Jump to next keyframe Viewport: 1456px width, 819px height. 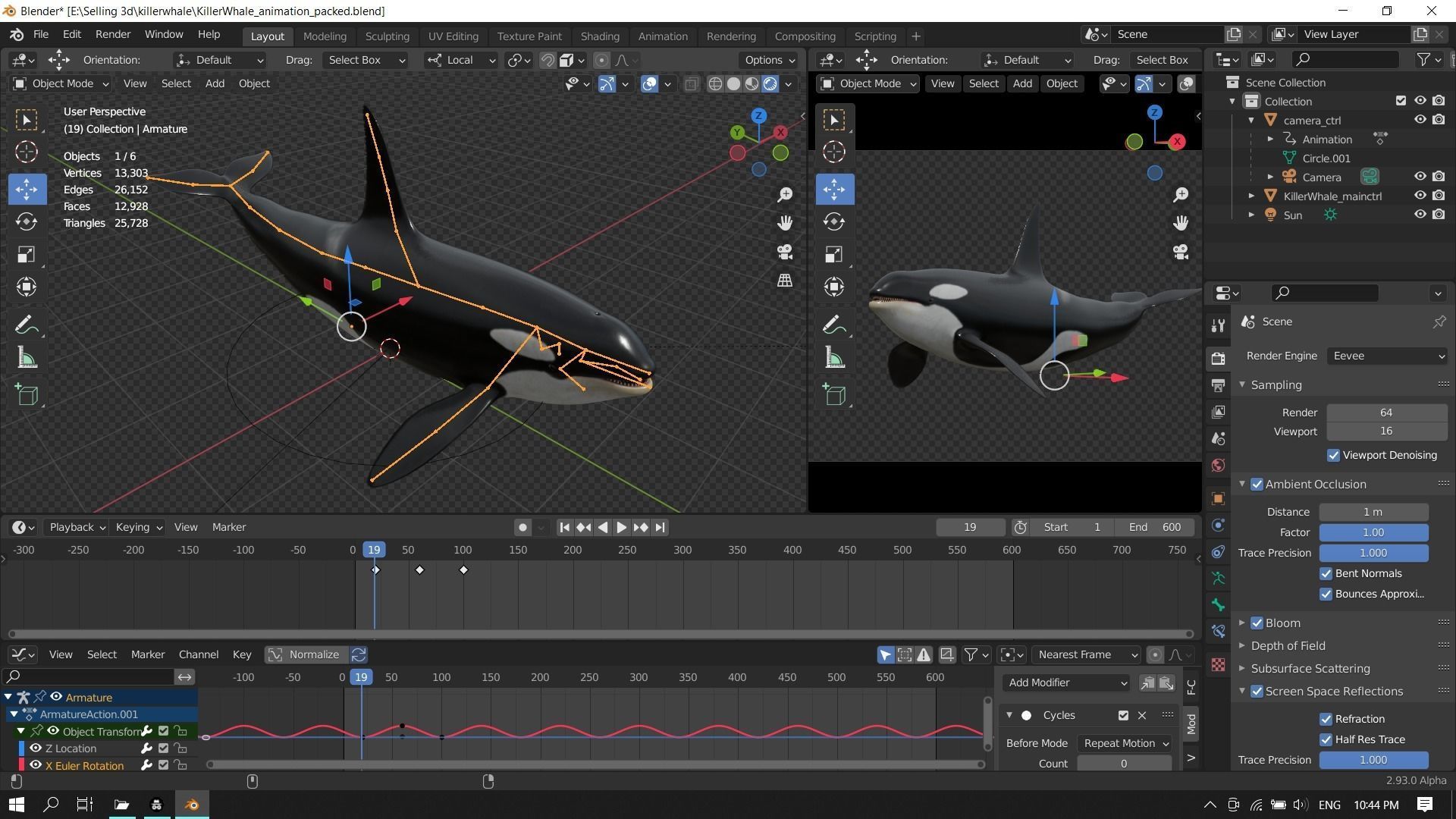point(640,528)
